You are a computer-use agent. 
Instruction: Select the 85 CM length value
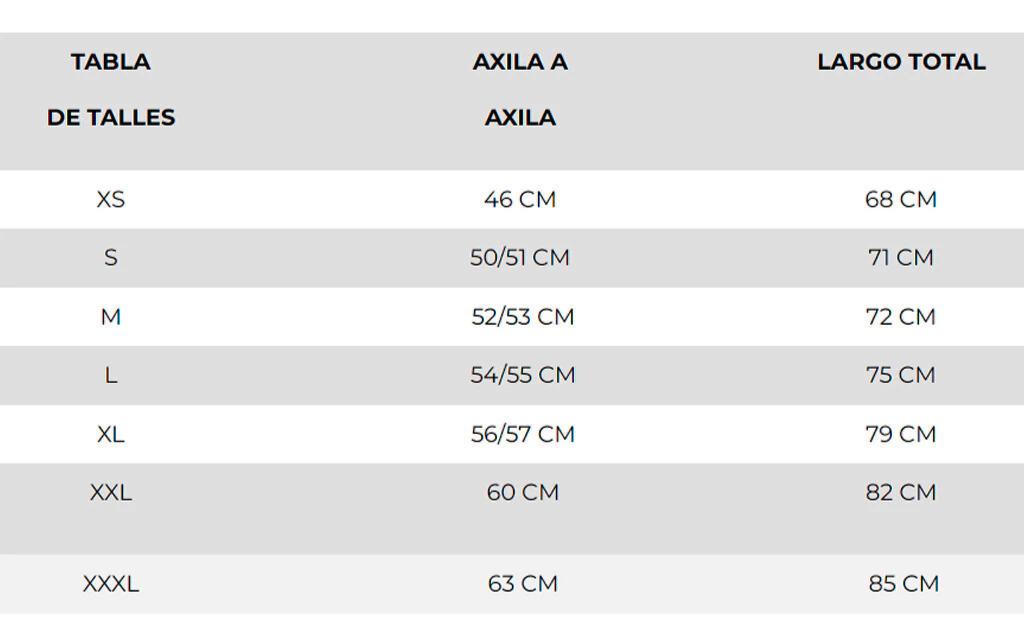[904, 584]
